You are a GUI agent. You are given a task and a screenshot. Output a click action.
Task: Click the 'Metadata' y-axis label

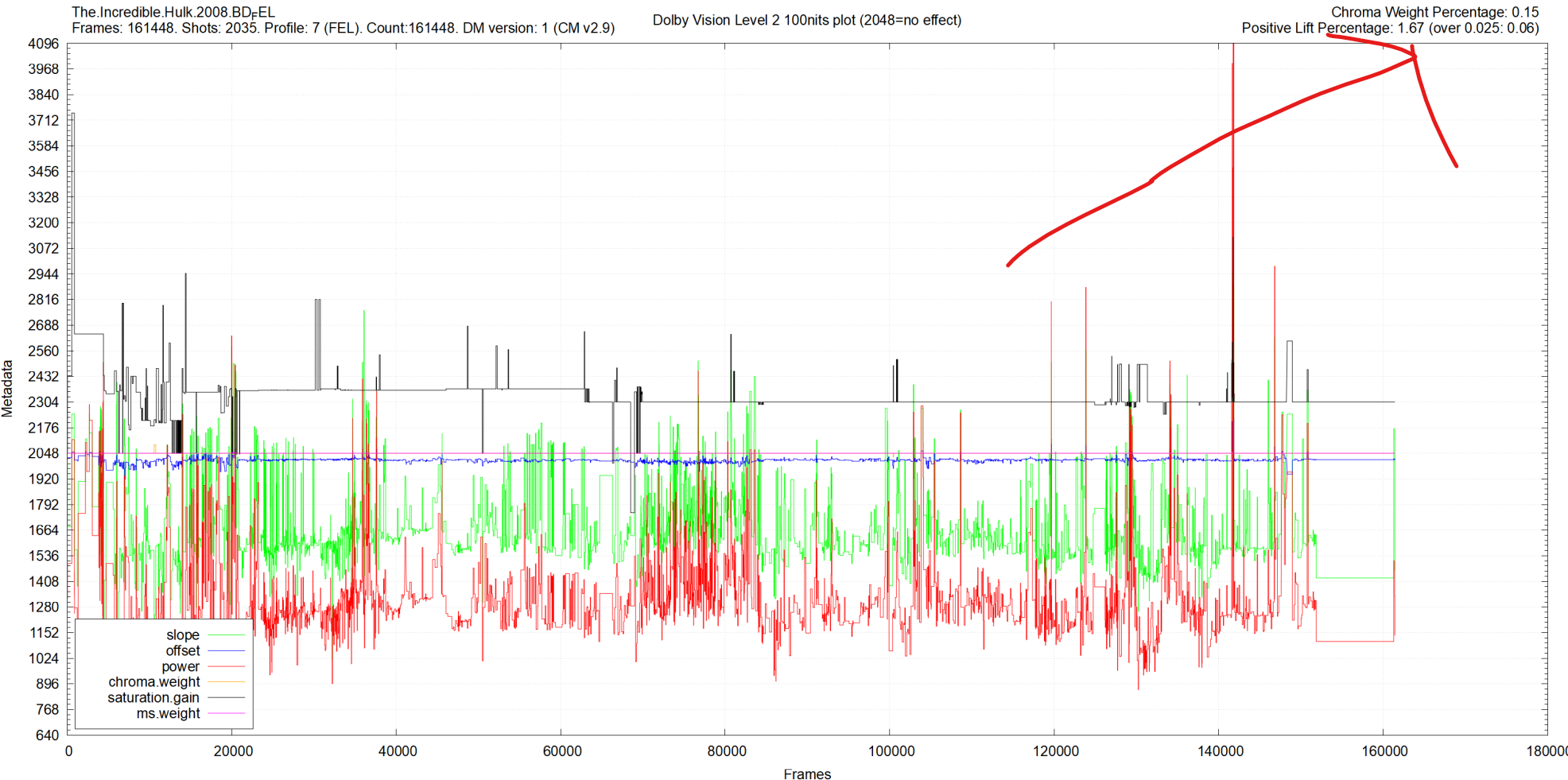tap(8, 389)
